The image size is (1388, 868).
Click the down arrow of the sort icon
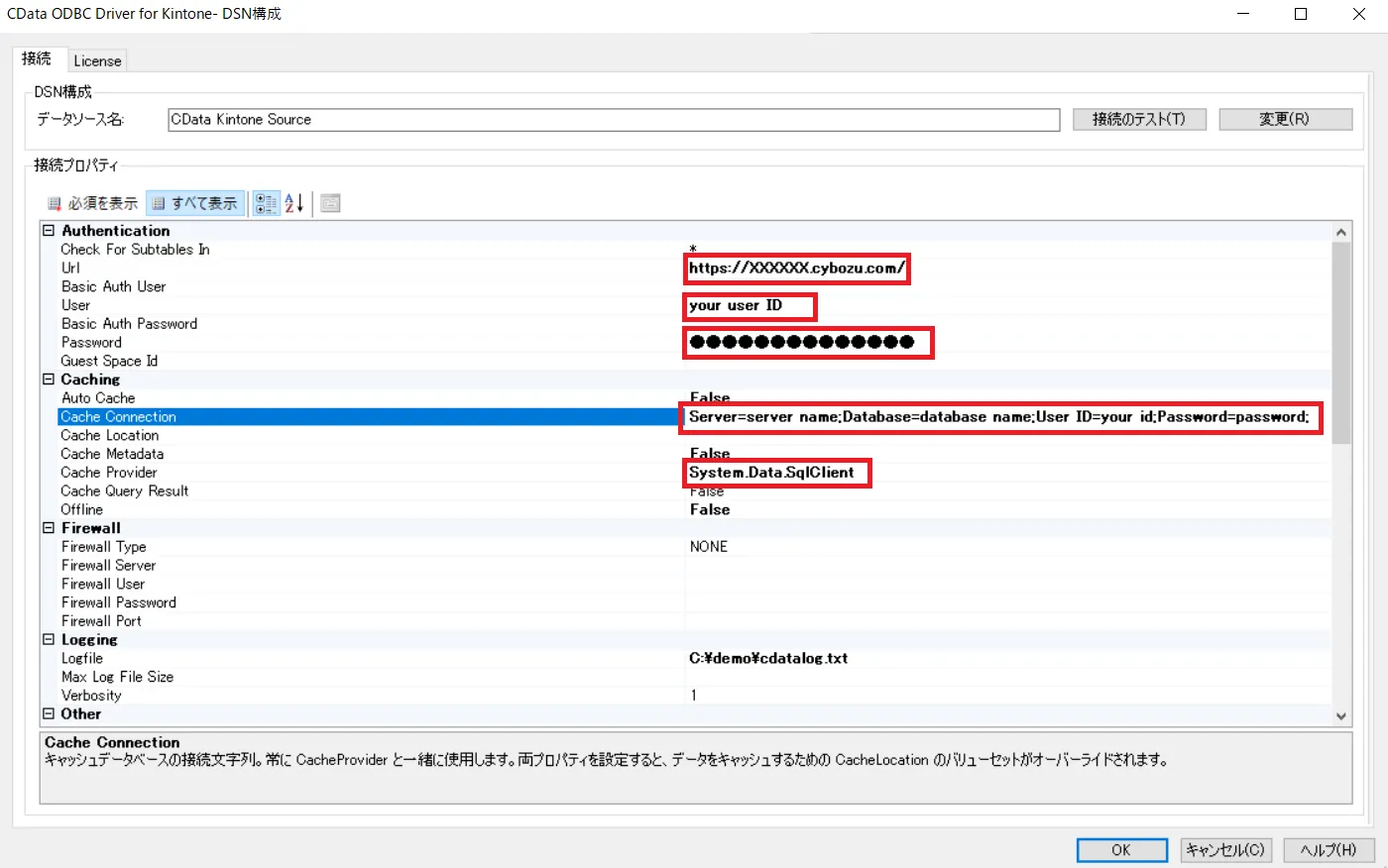pyautogui.click(x=298, y=204)
